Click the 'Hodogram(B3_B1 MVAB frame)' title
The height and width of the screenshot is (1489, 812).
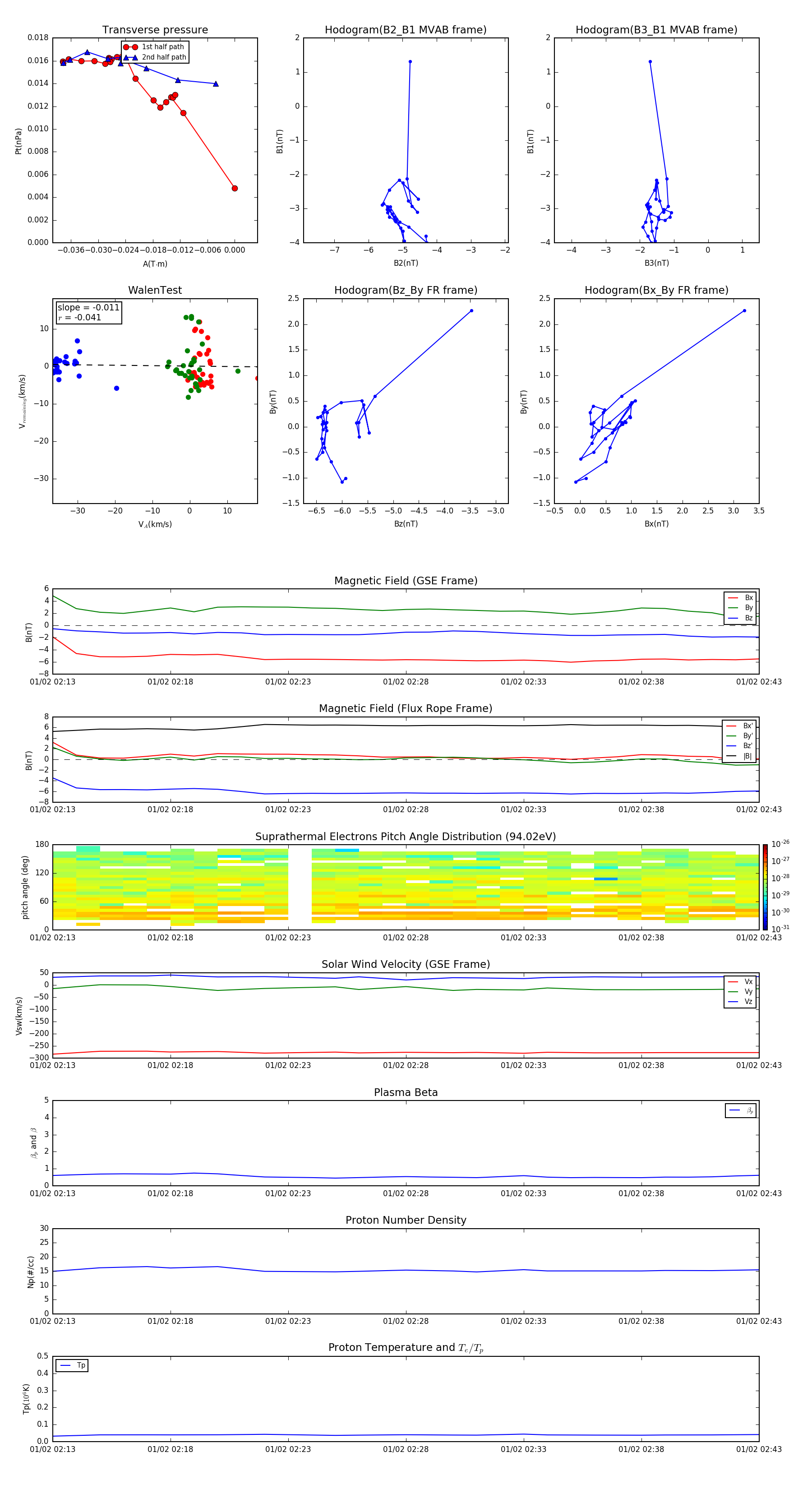click(x=656, y=30)
